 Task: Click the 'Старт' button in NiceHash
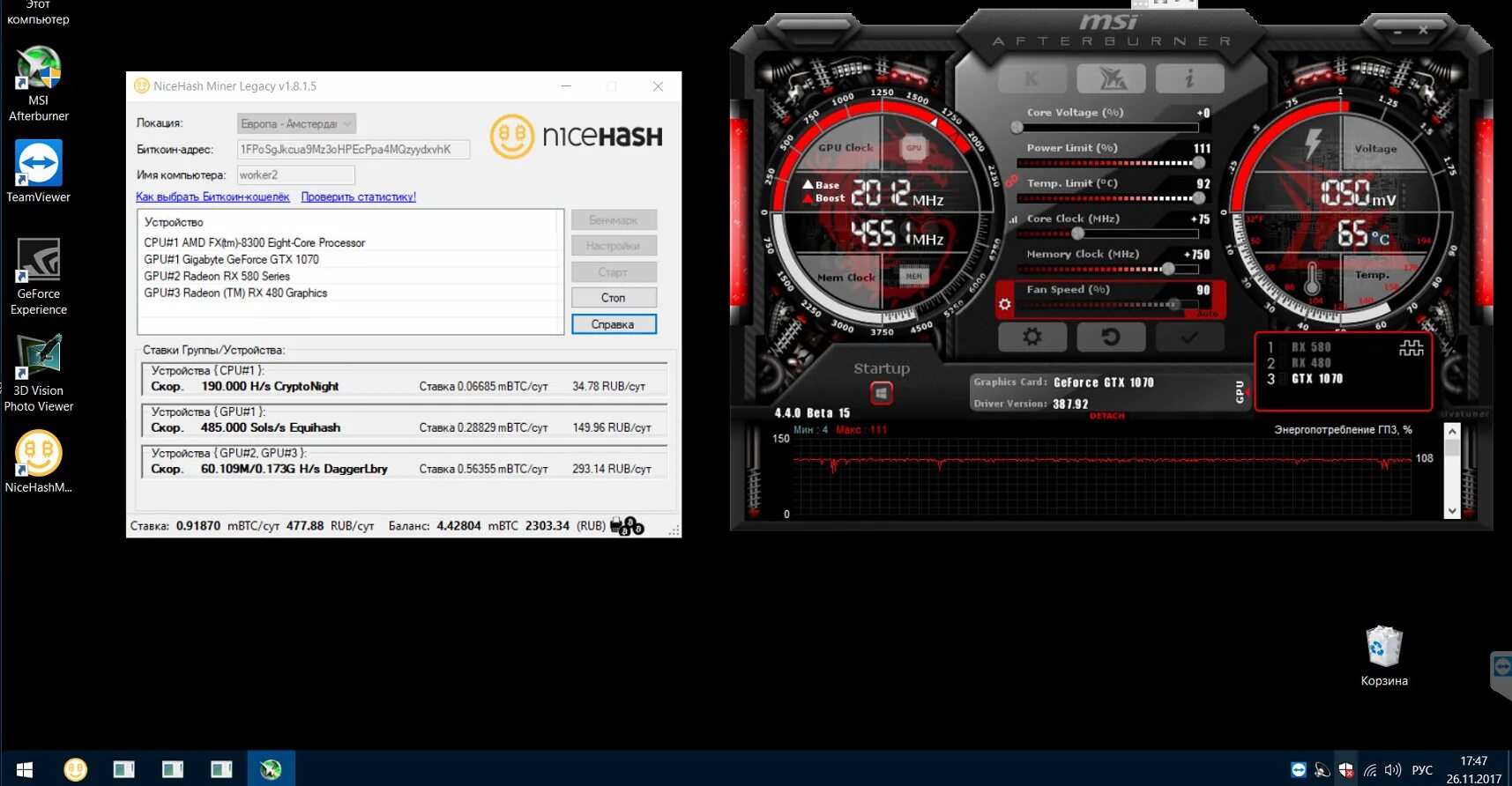pos(614,272)
